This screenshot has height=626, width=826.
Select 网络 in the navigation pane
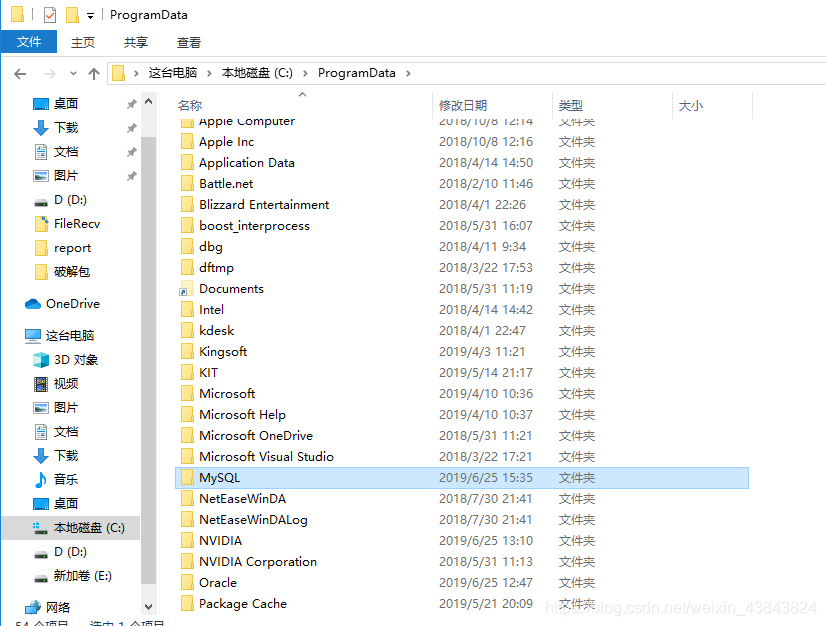pyautogui.click(x=57, y=608)
